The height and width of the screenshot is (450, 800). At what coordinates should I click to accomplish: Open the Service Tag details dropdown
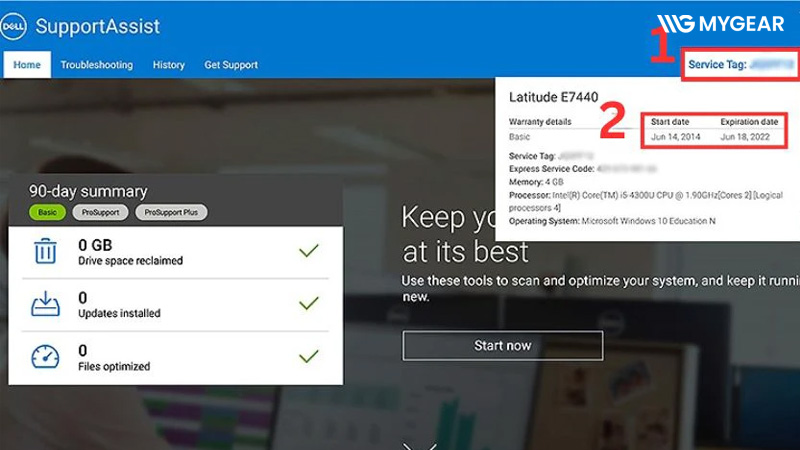coord(739,65)
